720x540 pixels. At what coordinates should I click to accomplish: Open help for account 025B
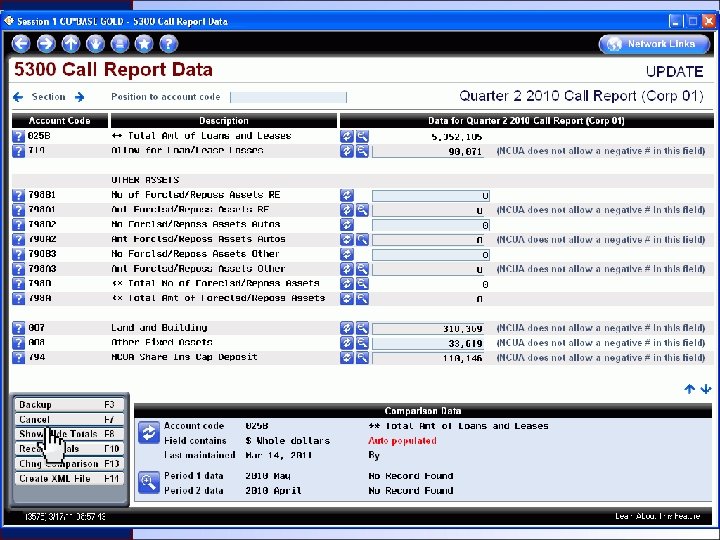pos(18,136)
